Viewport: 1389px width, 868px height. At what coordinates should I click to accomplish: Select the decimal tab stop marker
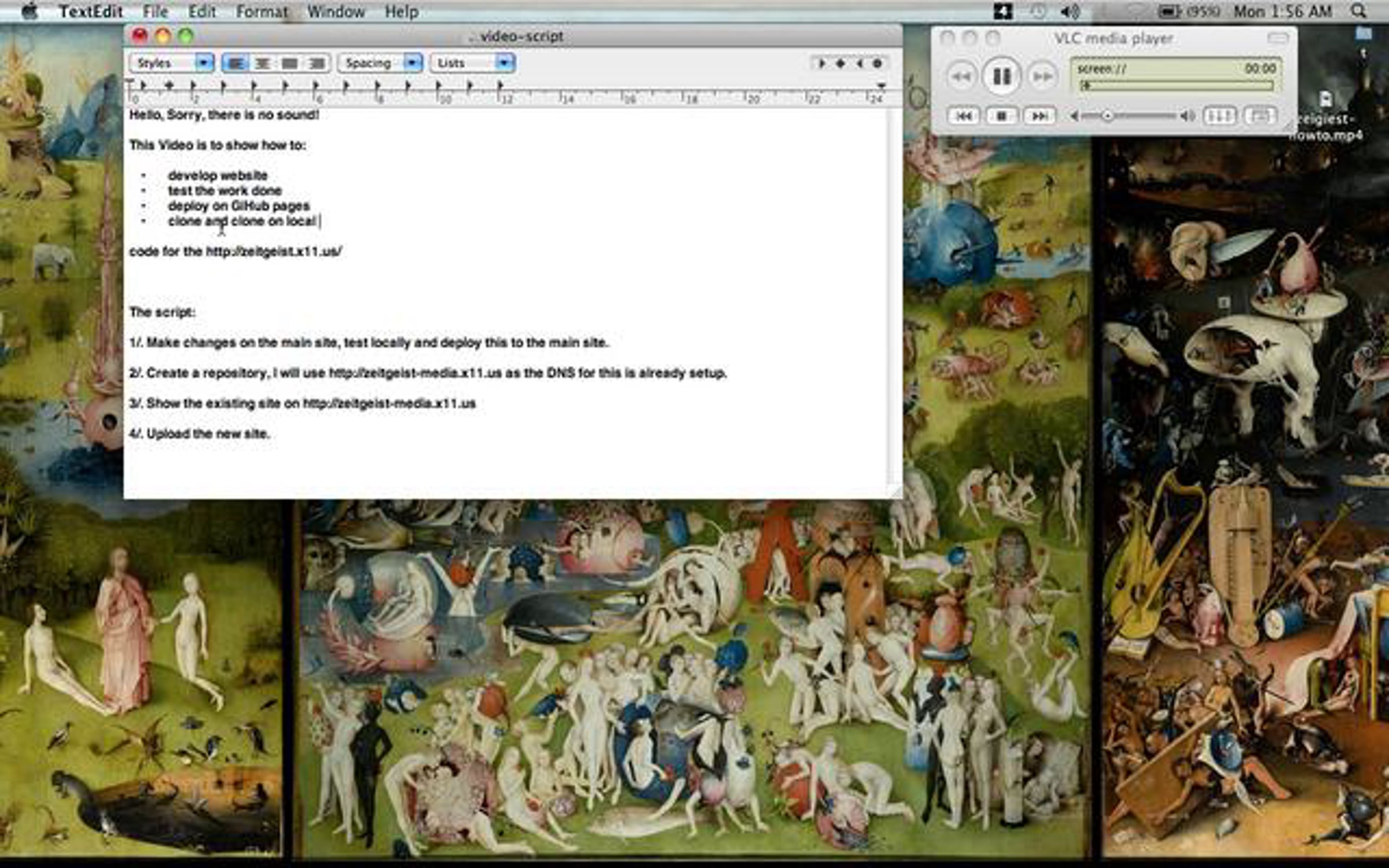[x=878, y=64]
